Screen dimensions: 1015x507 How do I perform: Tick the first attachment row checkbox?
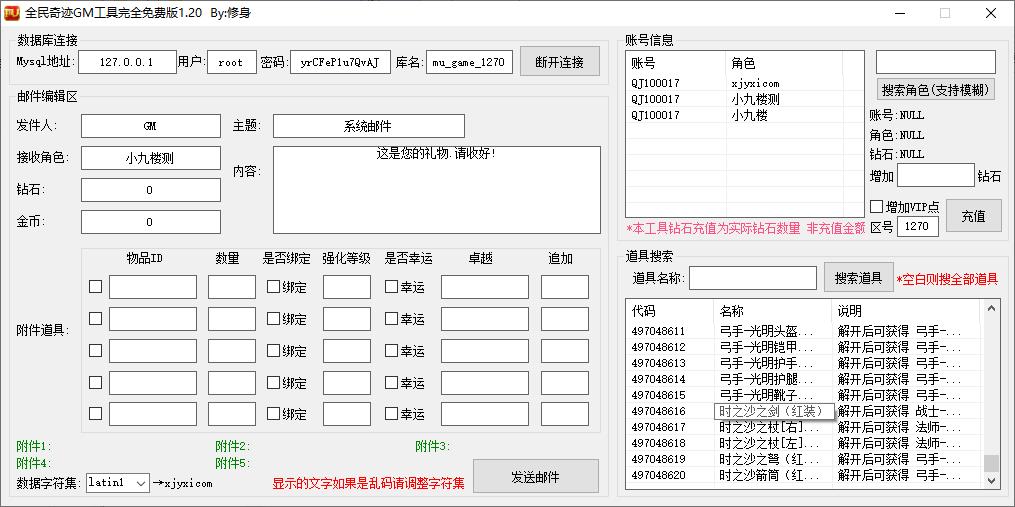tap(95, 287)
